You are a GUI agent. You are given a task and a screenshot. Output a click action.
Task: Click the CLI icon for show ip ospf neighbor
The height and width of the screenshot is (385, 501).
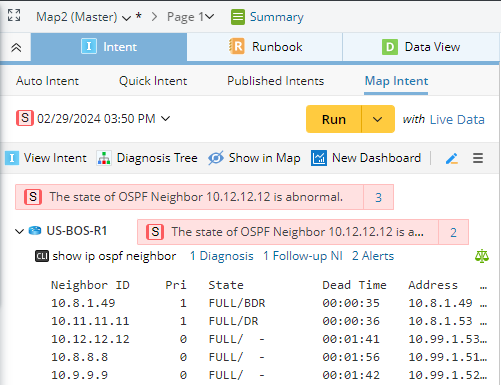[42, 256]
